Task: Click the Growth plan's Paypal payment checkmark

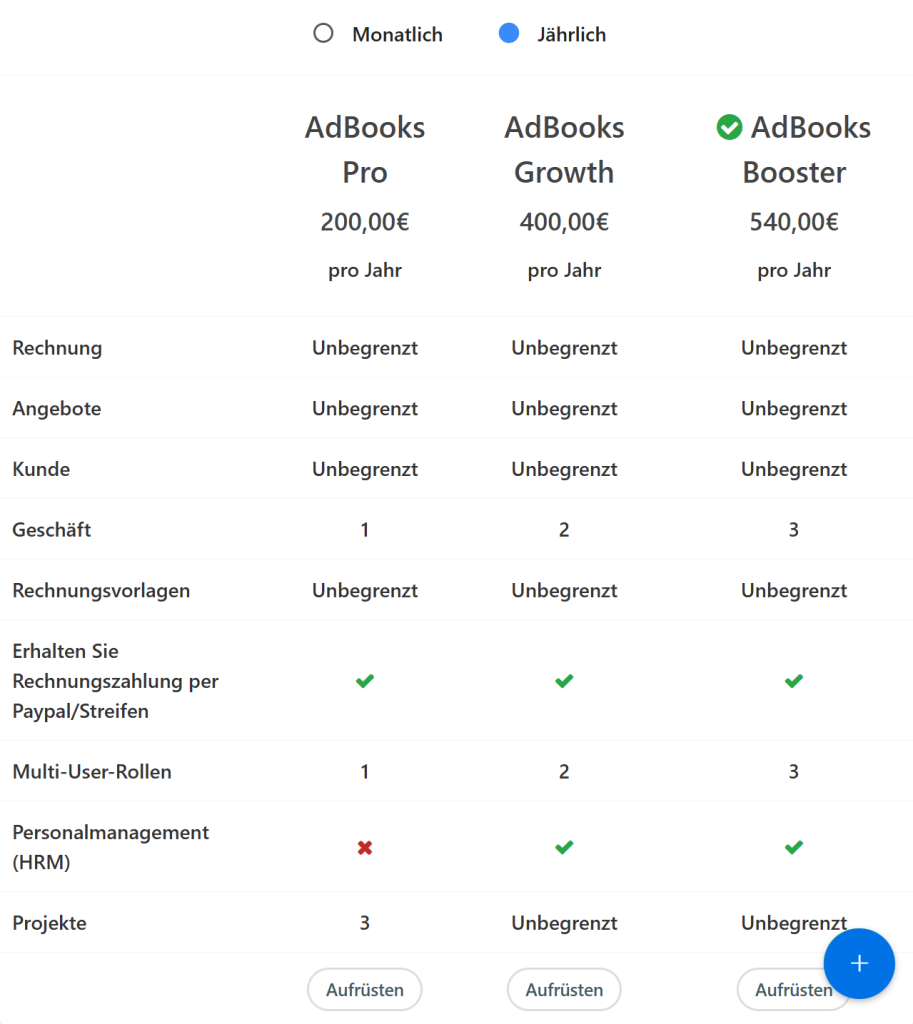Action: click(564, 681)
